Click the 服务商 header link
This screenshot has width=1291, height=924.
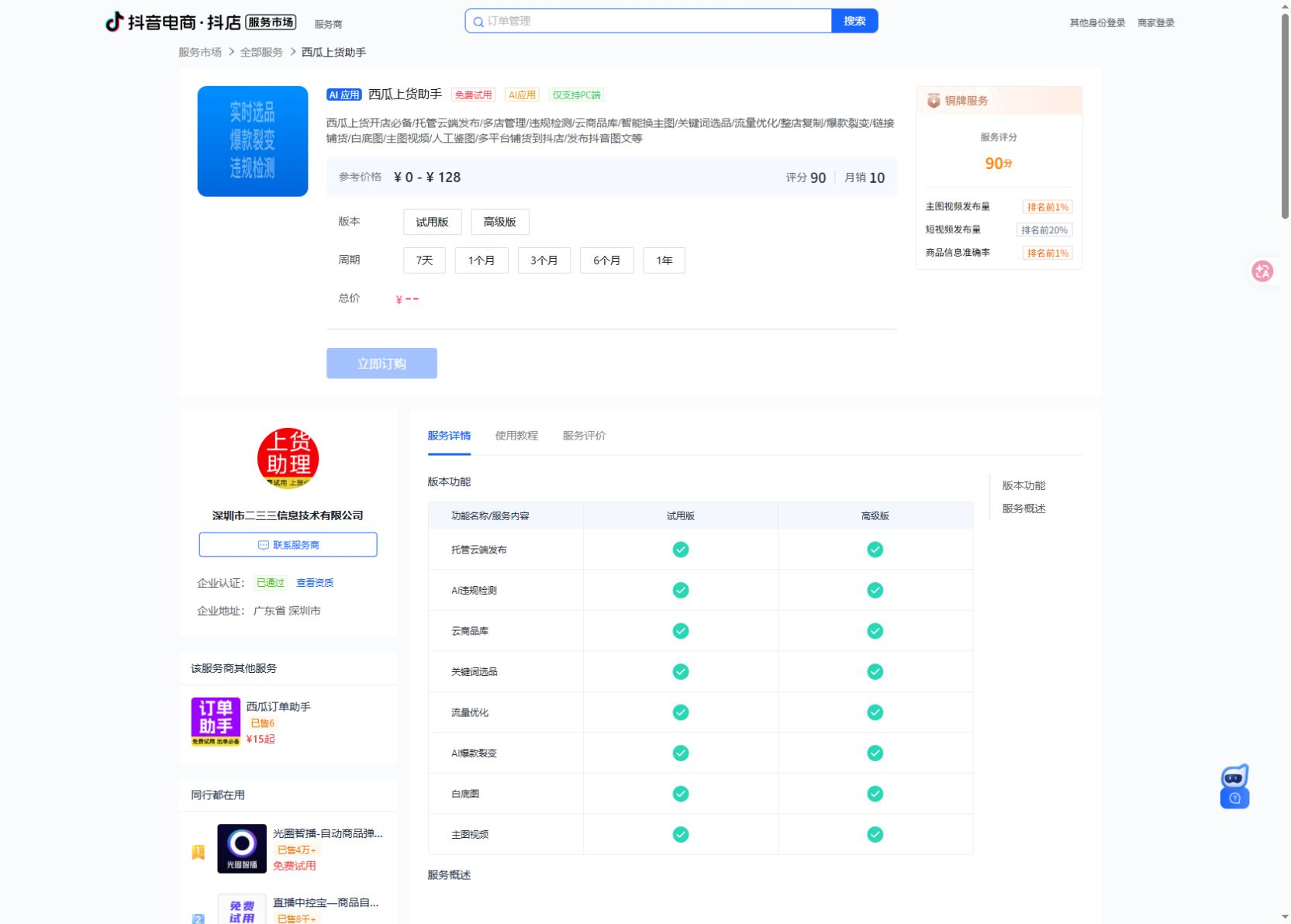tap(328, 24)
